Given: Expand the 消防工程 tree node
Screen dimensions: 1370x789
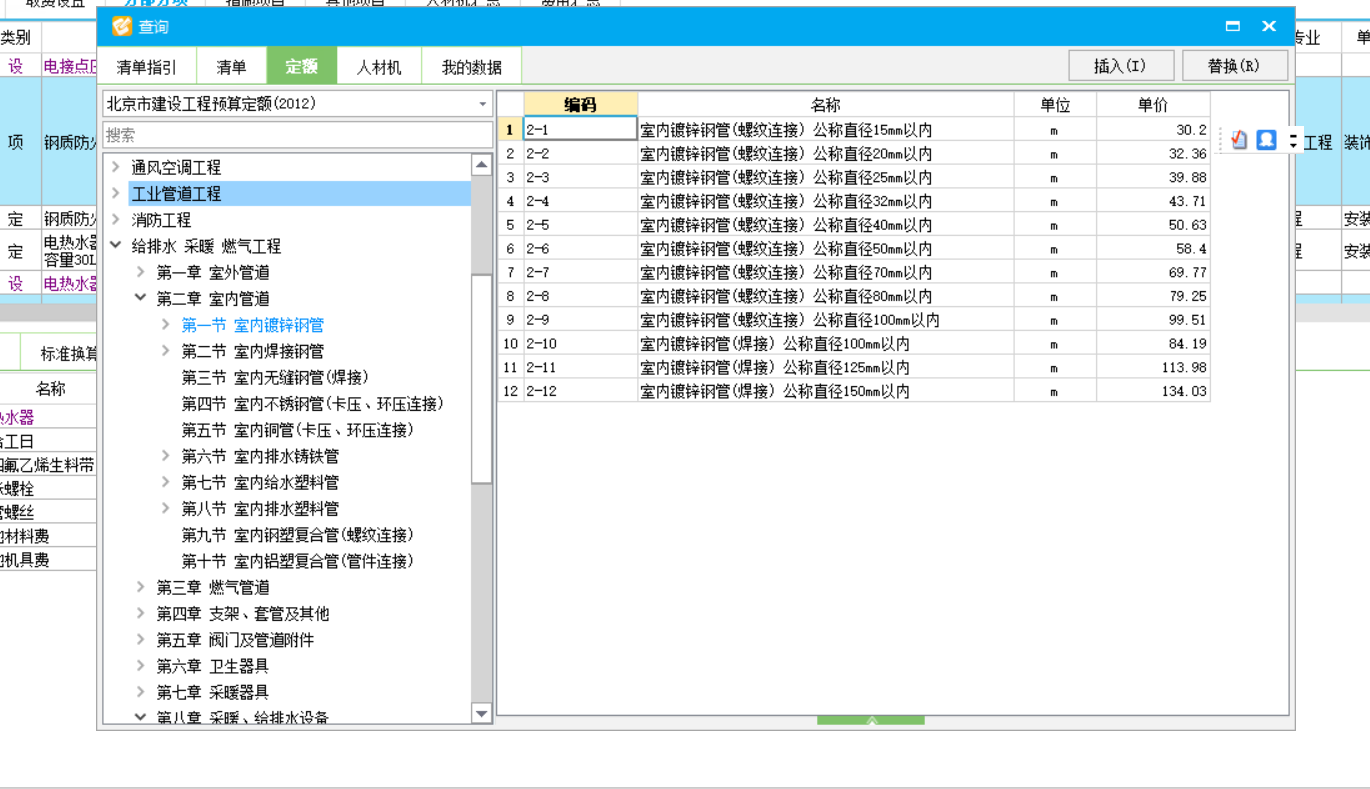Looking at the screenshot, I should coord(116,219).
